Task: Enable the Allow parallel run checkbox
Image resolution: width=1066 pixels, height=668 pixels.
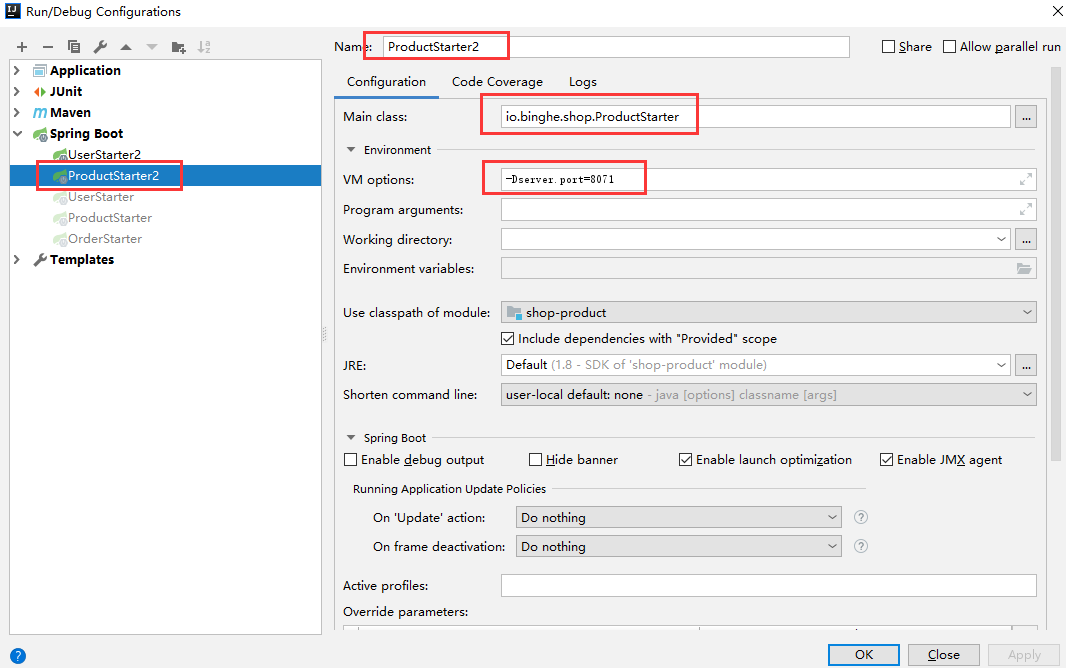Action: coord(950,47)
